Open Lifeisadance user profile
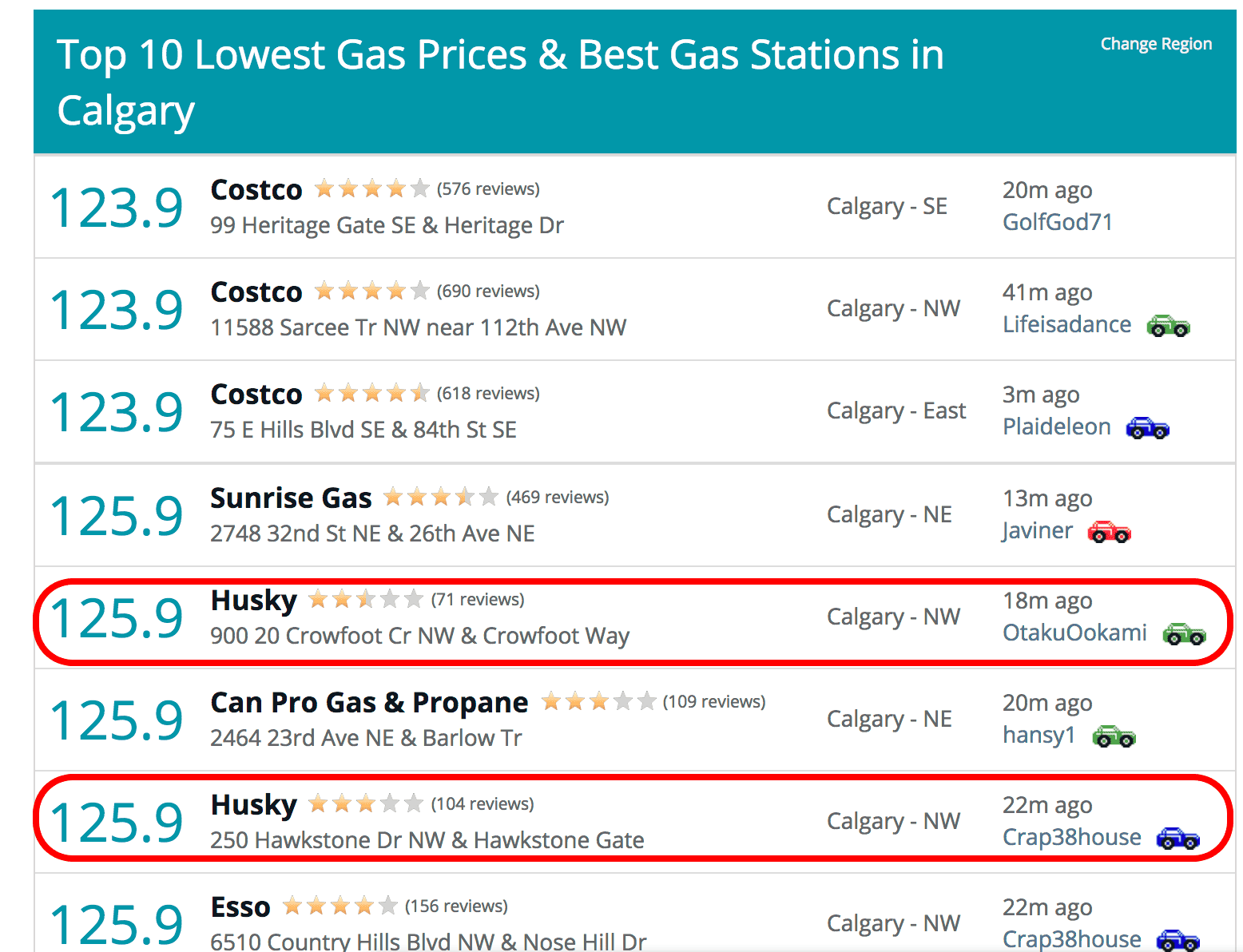Viewport: 1243px width, 952px height. tap(1066, 324)
